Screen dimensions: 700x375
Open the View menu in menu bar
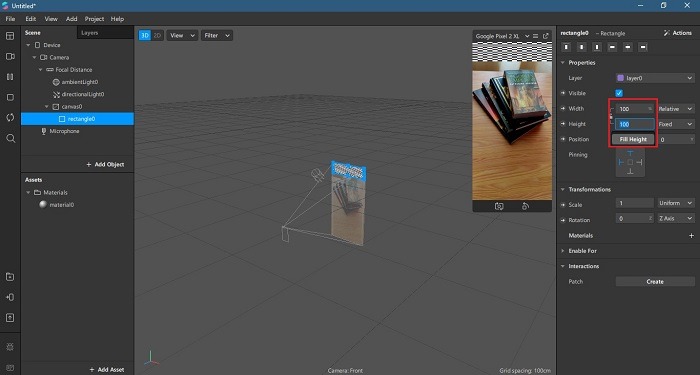(51, 19)
